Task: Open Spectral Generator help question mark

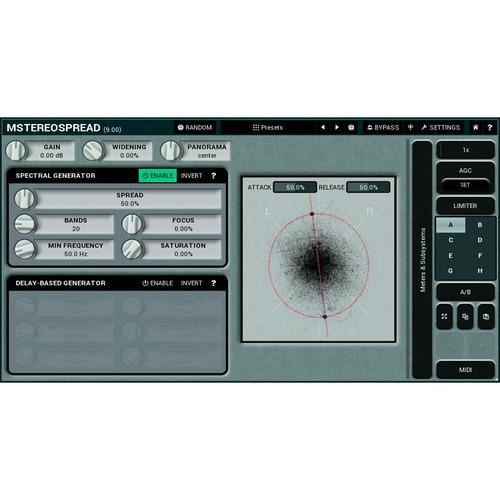Action: (213, 175)
